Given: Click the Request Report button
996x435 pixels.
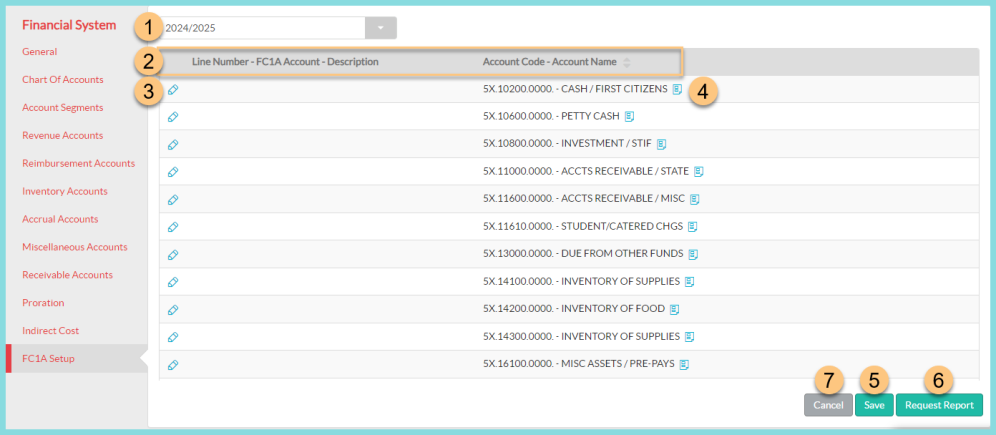Looking at the screenshot, I should 939,405.
